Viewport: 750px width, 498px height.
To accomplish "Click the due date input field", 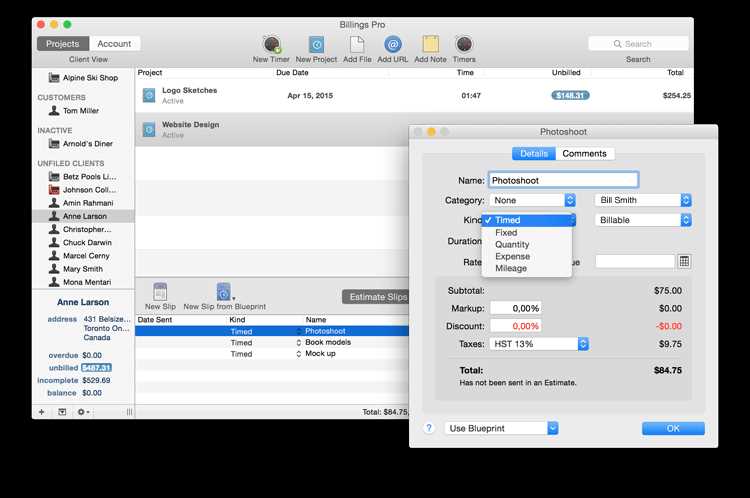I will point(635,261).
